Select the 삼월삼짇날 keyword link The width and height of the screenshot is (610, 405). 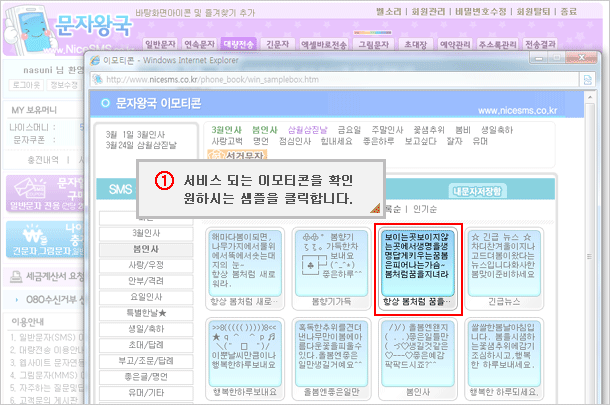[x=307, y=130]
